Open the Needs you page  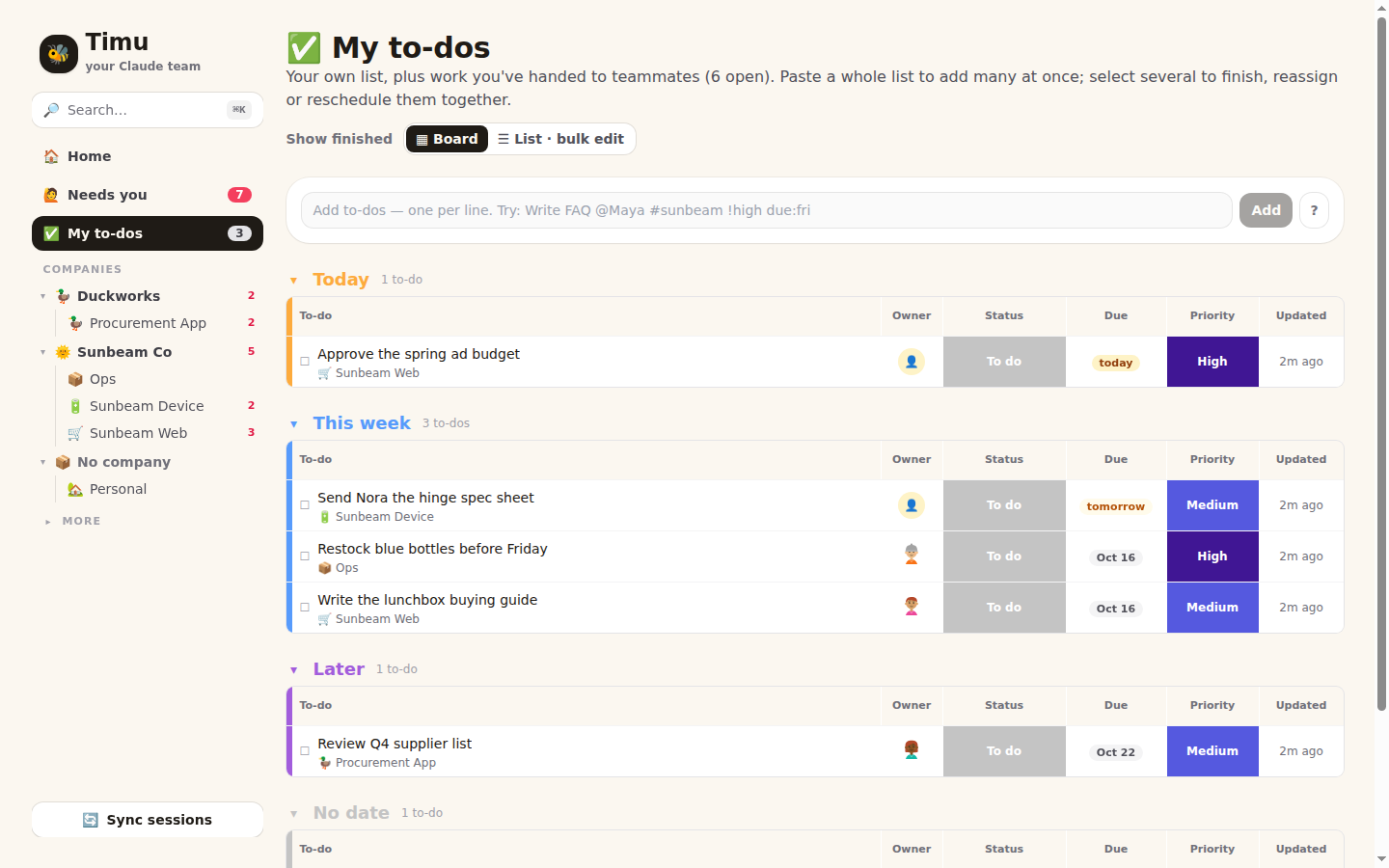click(x=148, y=195)
